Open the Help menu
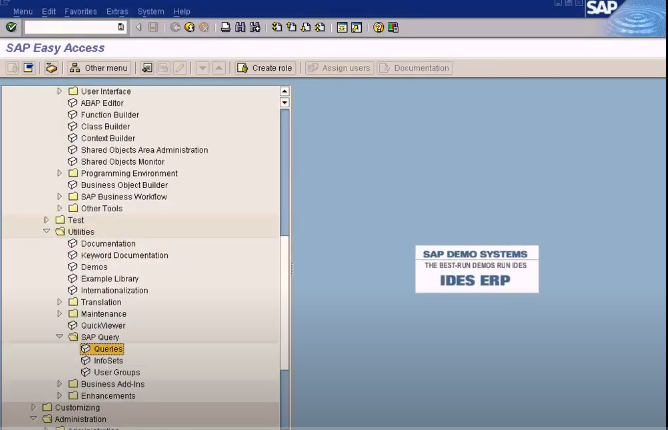Screen dimensions: 668x430 182,12
